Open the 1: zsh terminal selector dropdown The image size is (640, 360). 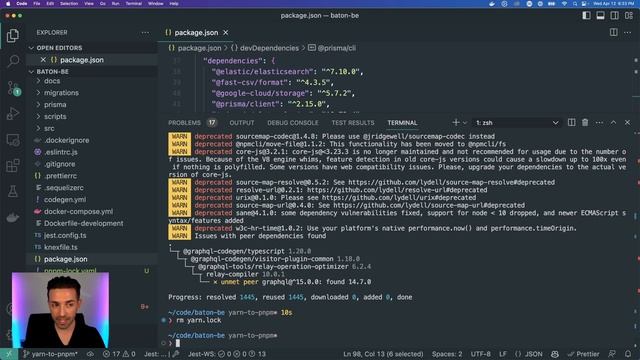click(x=517, y=122)
